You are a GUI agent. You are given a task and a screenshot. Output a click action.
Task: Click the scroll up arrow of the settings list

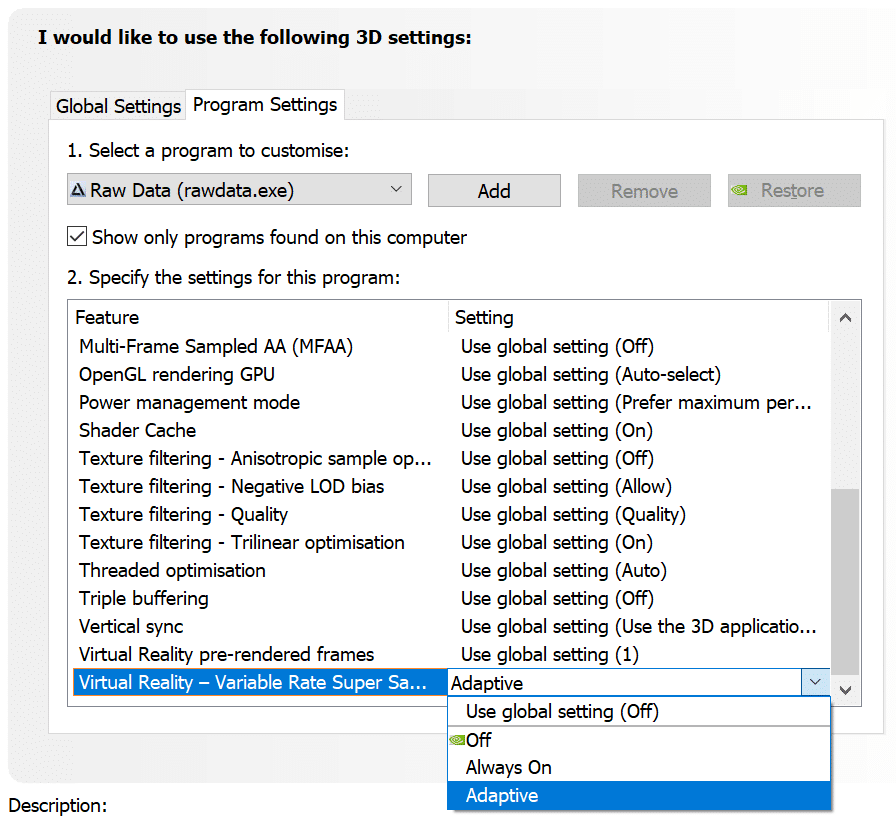tap(845, 318)
